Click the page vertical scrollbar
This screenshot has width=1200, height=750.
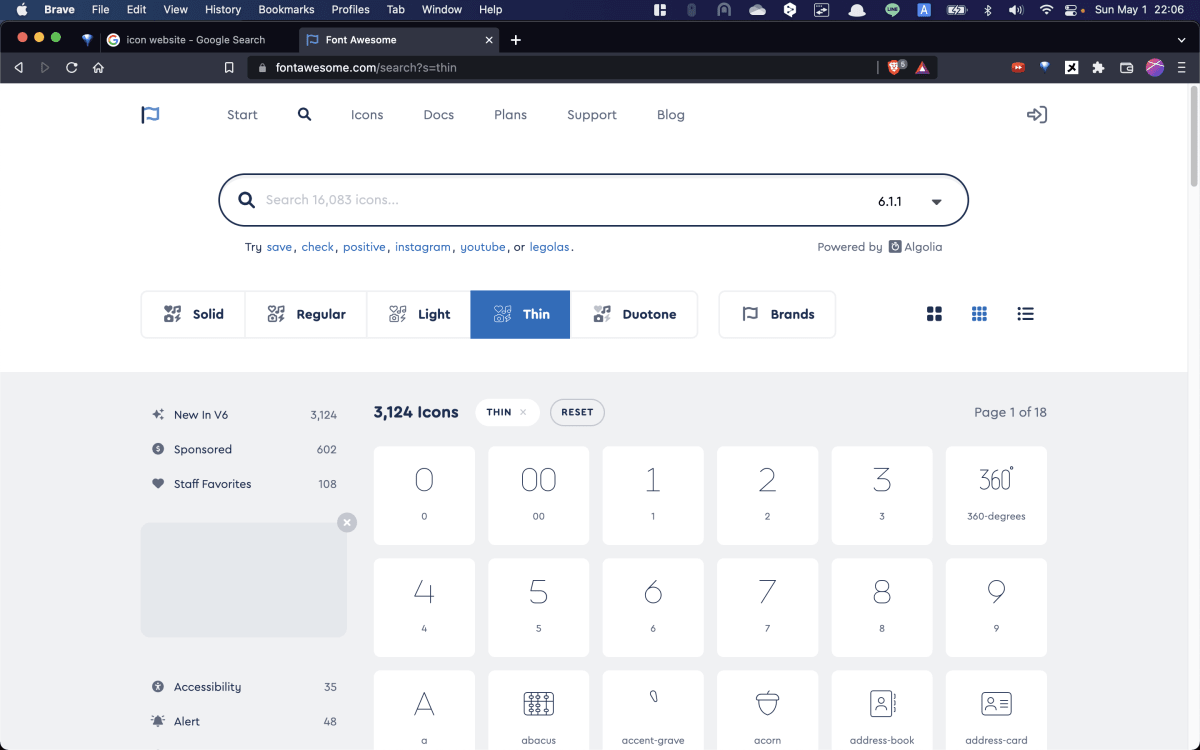[x=1193, y=135]
